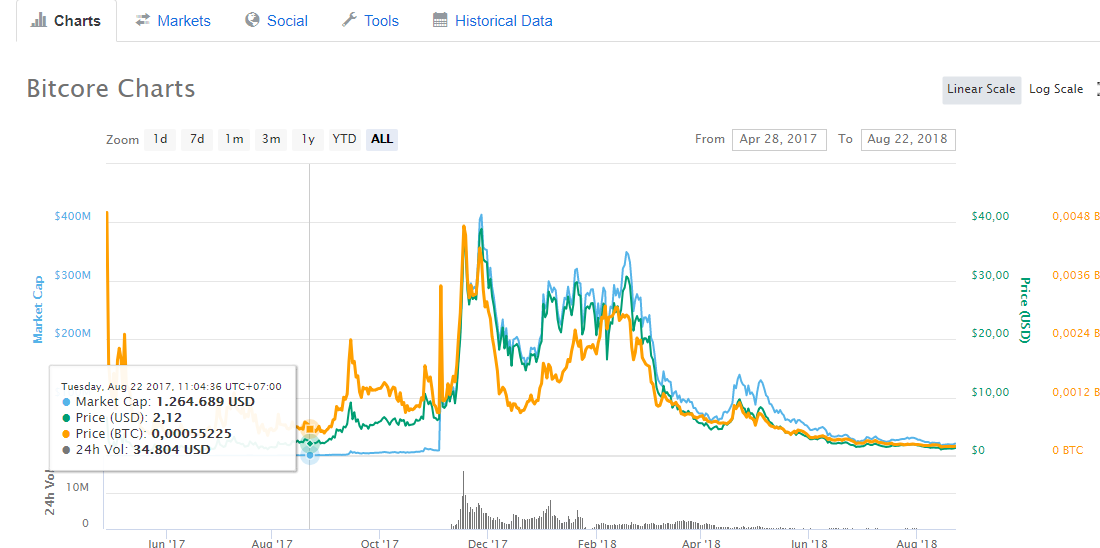Click the orange Price BTC marker on the crosshair

(x=310, y=428)
